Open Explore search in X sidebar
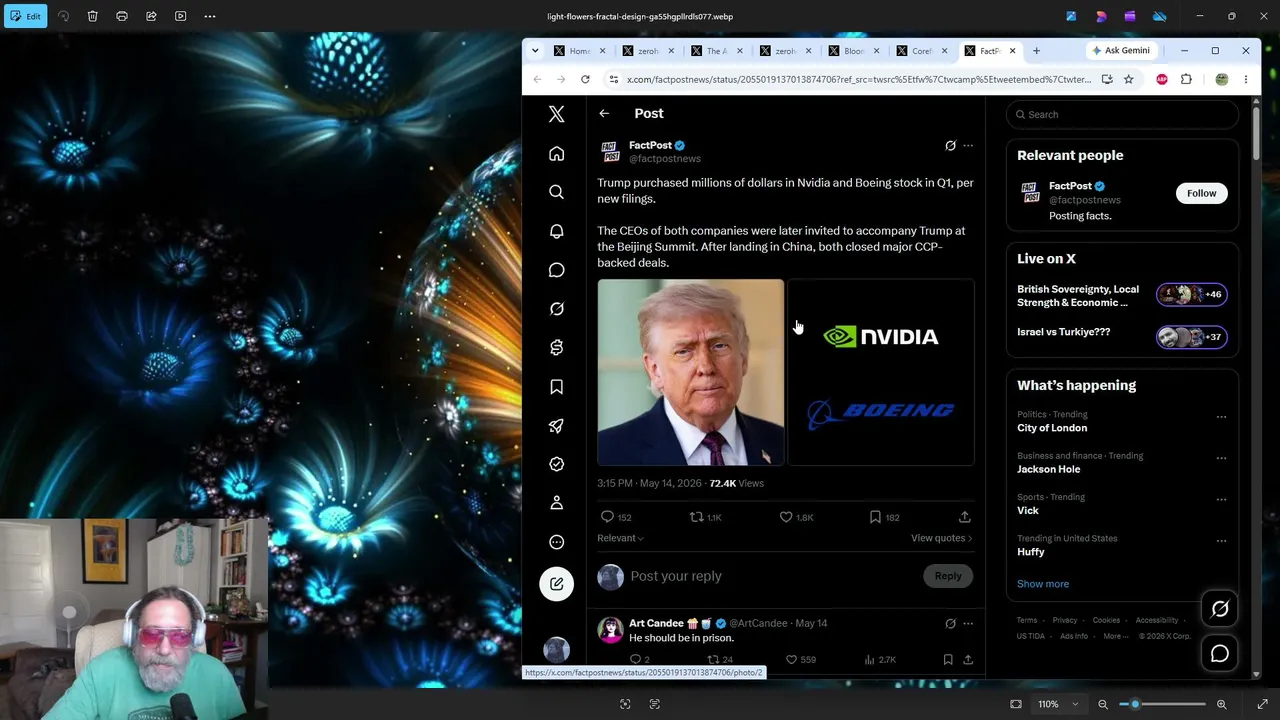 tap(557, 192)
